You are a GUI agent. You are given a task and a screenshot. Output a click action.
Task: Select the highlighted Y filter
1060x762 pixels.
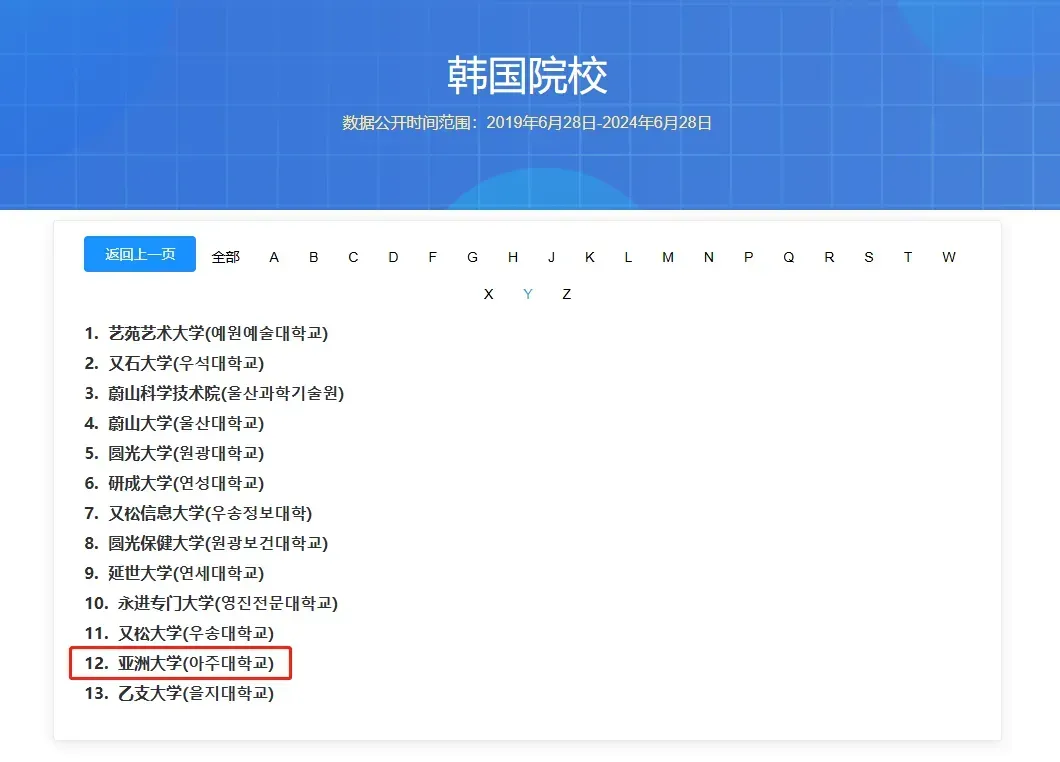tap(527, 294)
